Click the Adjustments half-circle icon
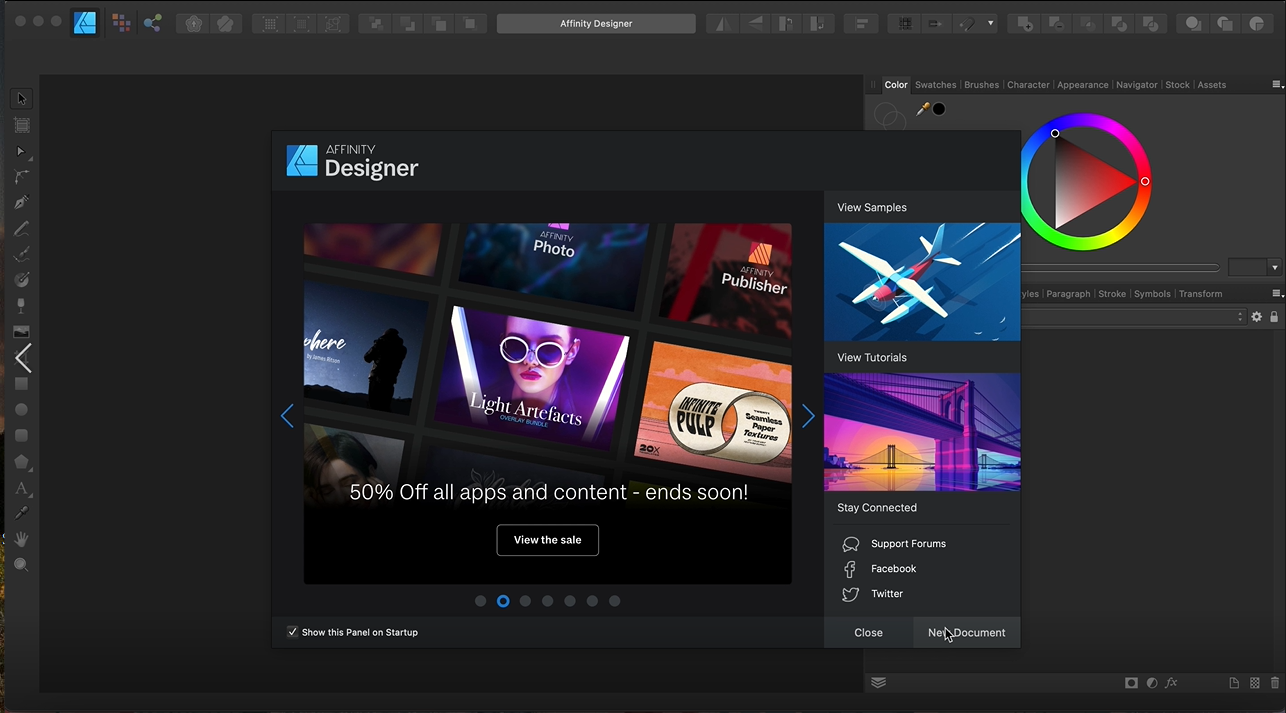This screenshot has width=1286, height=713. coord(1152,683)
